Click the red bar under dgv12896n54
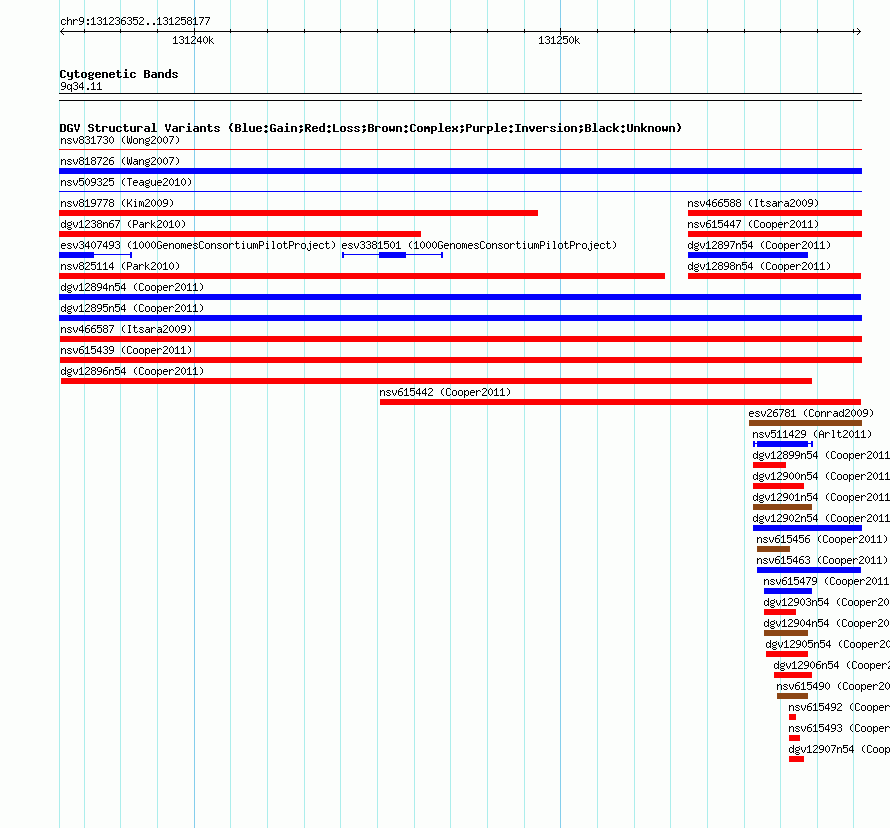890x828 pixels. [436, 381]
